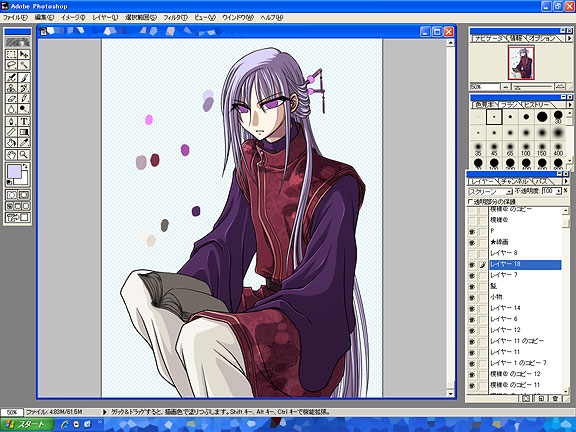Open the Brushes panel flyout menu arrow
This screenshot has height=432, width=576.
pyautogui.click(x=569, y=105)
